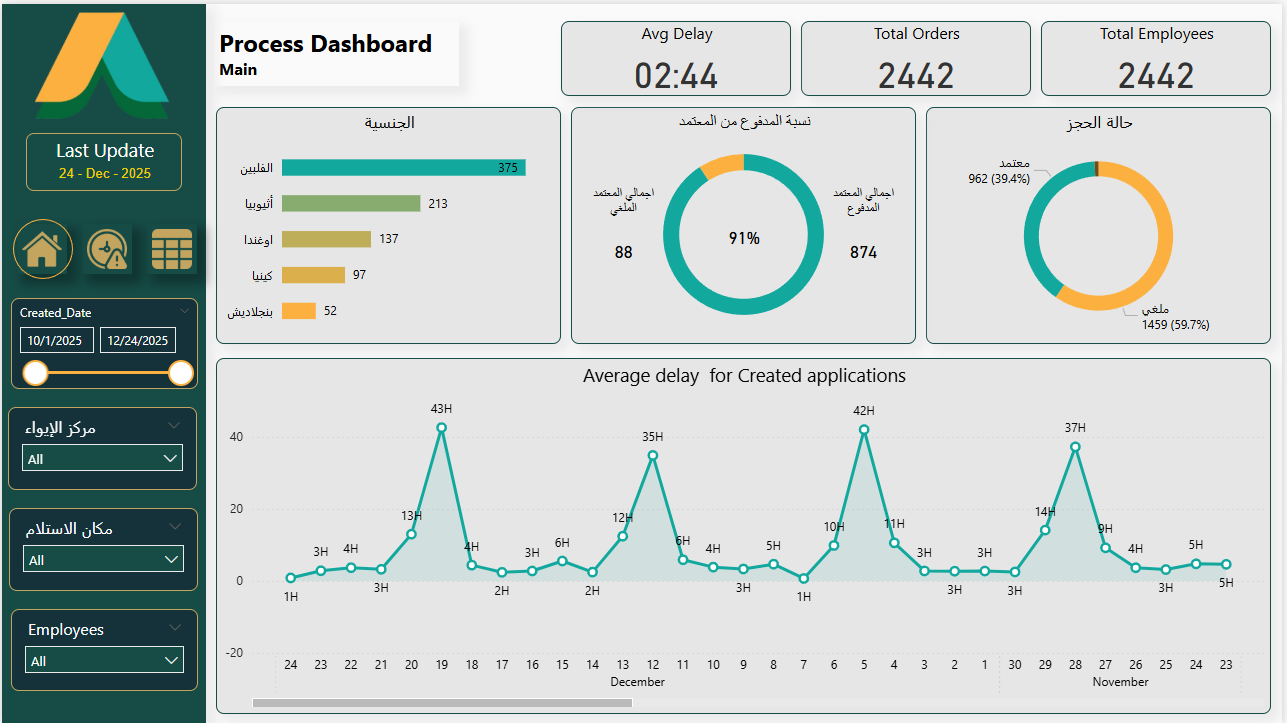The width and height of the screenshot is (1287, 723).
Task: Select the 43H peak data point
Action: (x=441, y=428)
